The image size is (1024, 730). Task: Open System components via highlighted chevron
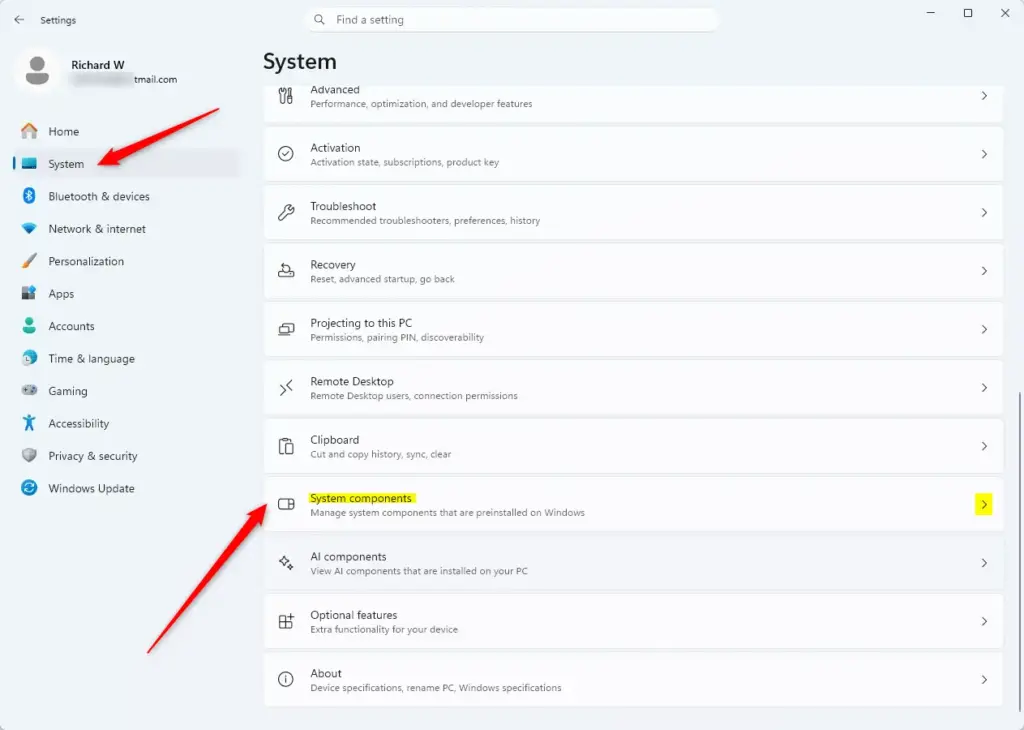[x=984, y=504]
